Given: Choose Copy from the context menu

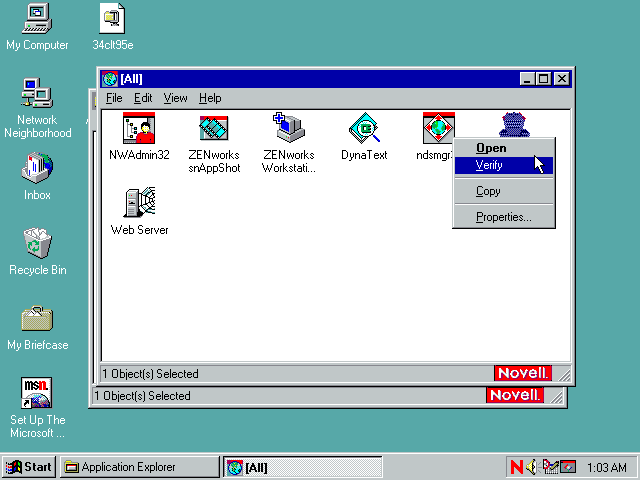Looking at the screenshot, I should [504, 191].
